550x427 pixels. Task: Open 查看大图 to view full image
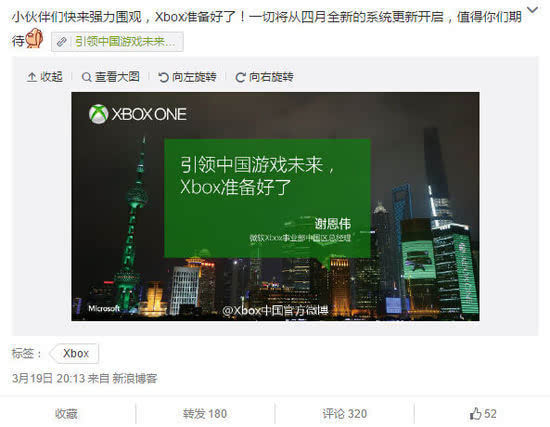point(110,77)
